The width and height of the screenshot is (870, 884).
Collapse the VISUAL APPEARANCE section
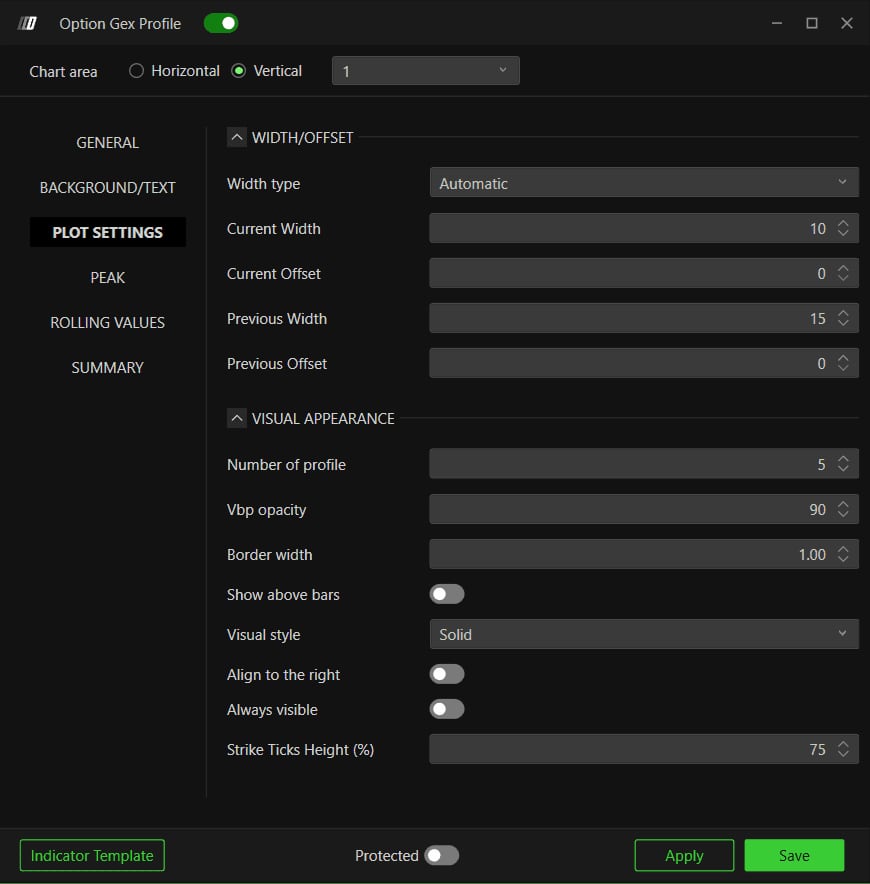coord(237,418)
